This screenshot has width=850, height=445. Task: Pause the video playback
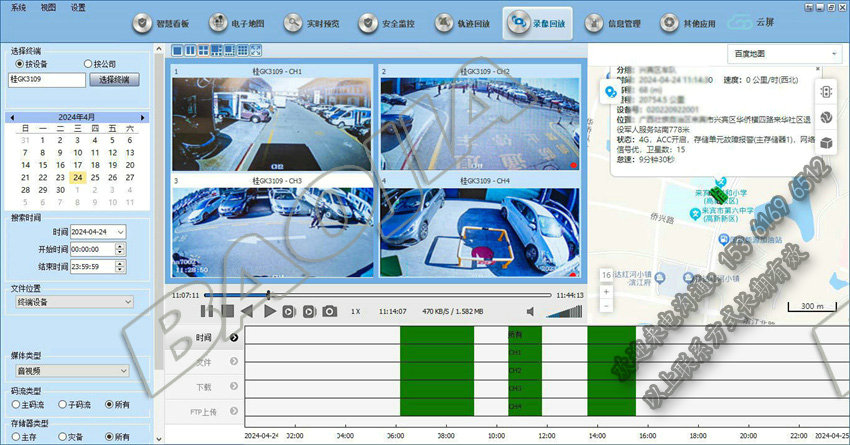point(208,312)
